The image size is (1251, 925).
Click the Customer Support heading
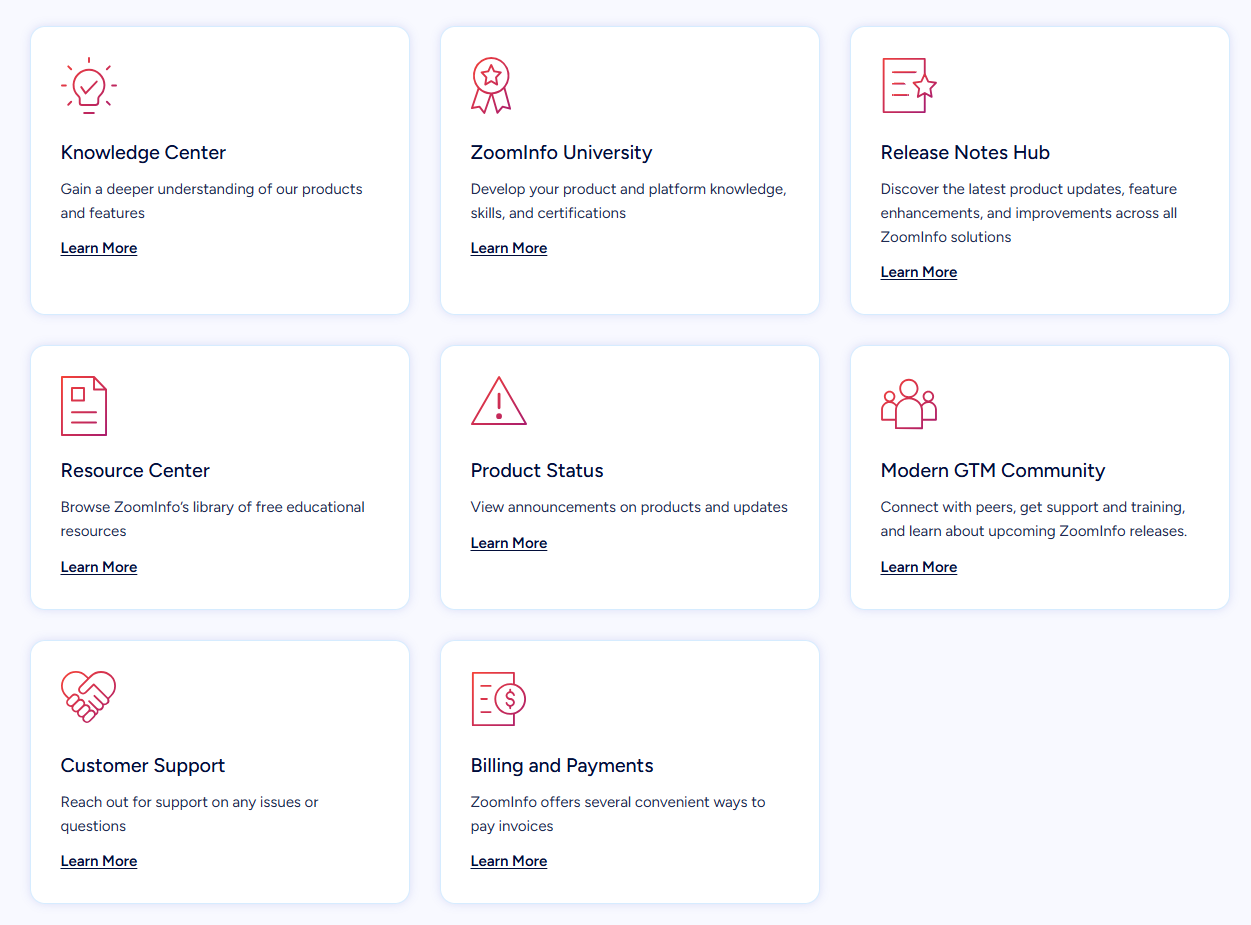[x=143, y=766]
